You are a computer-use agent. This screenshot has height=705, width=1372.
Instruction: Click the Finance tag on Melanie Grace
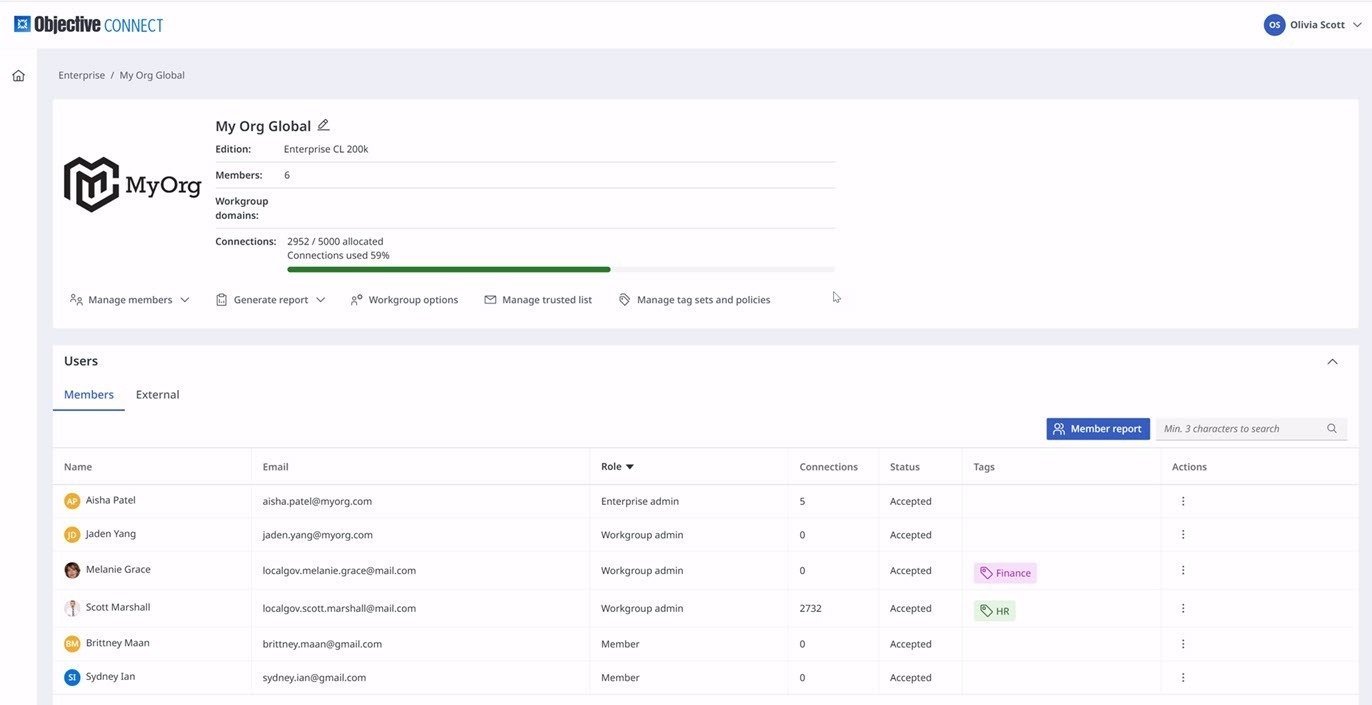point(1005,573)
